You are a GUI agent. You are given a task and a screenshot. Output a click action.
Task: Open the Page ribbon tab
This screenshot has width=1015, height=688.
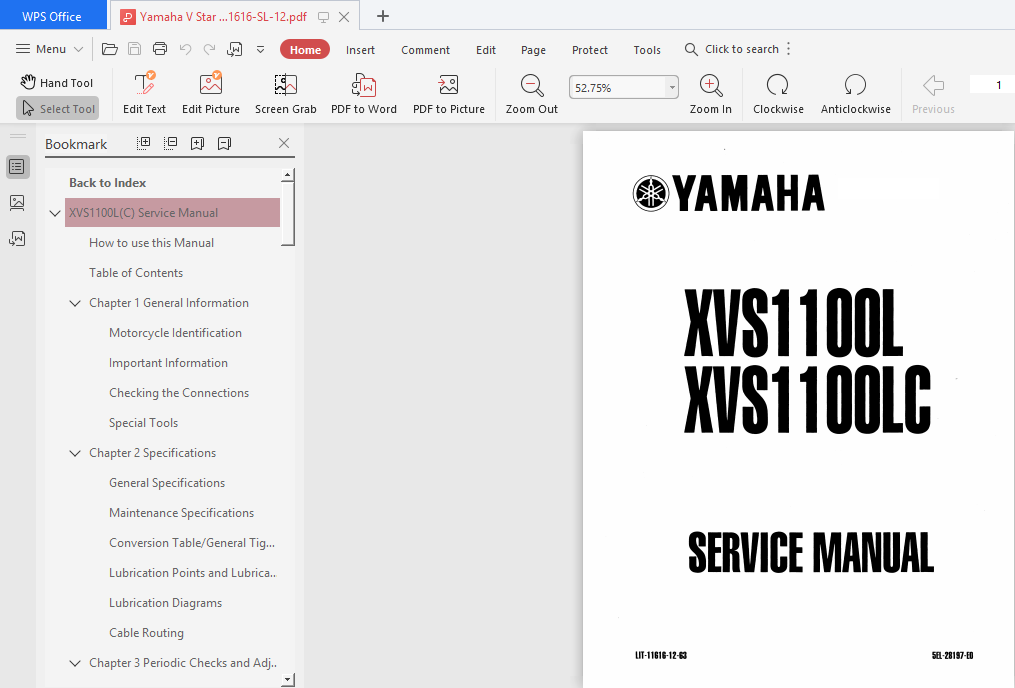point(533,50)
